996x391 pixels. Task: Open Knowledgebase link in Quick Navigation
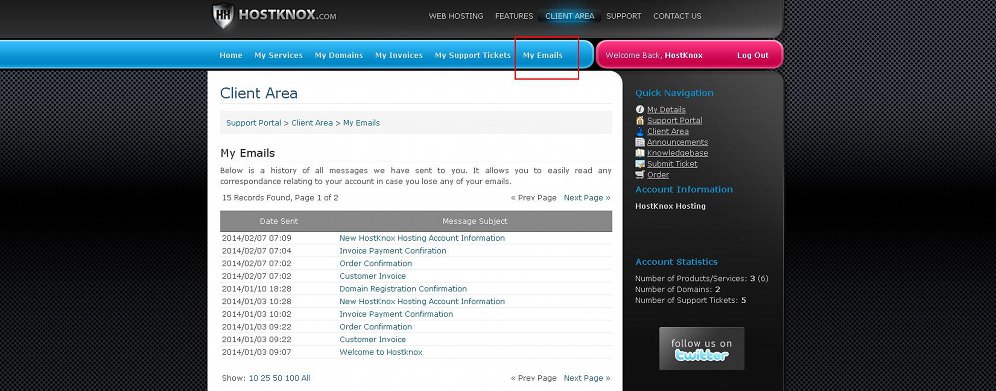(x=677, y=153)
